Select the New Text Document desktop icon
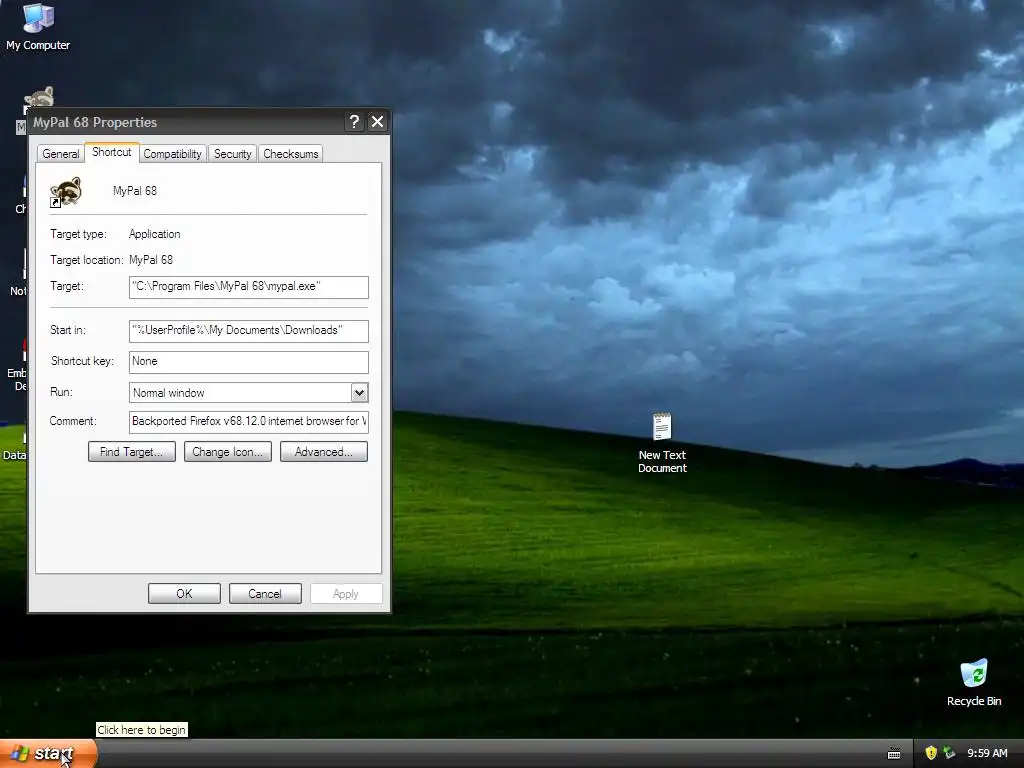1024x768 pixels. (662, 443)
